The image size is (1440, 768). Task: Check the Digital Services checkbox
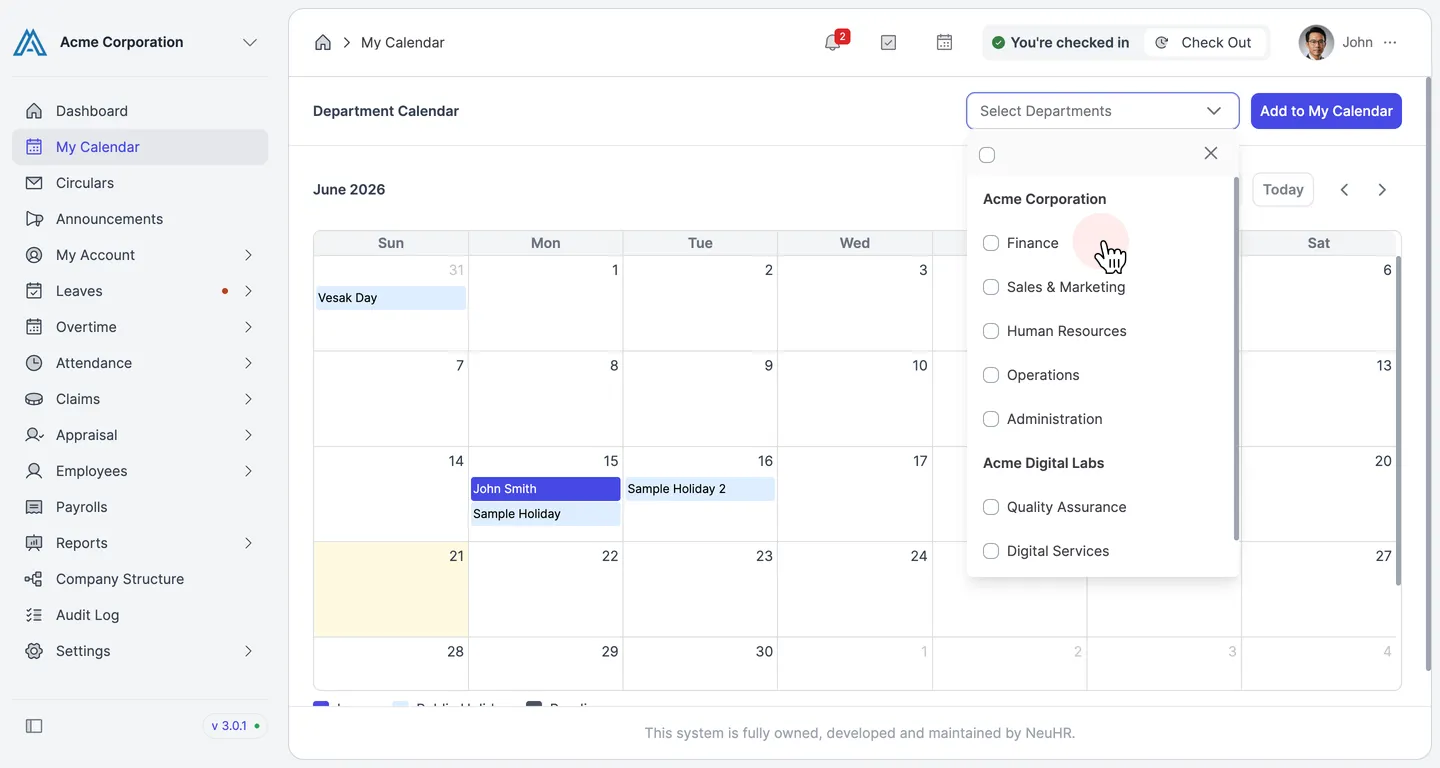click(x=991, y=551)
